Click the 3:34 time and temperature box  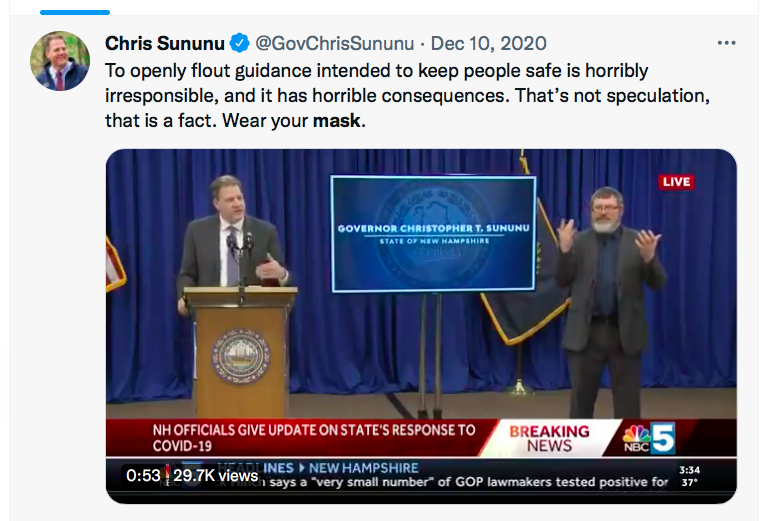tap(689, 475)
